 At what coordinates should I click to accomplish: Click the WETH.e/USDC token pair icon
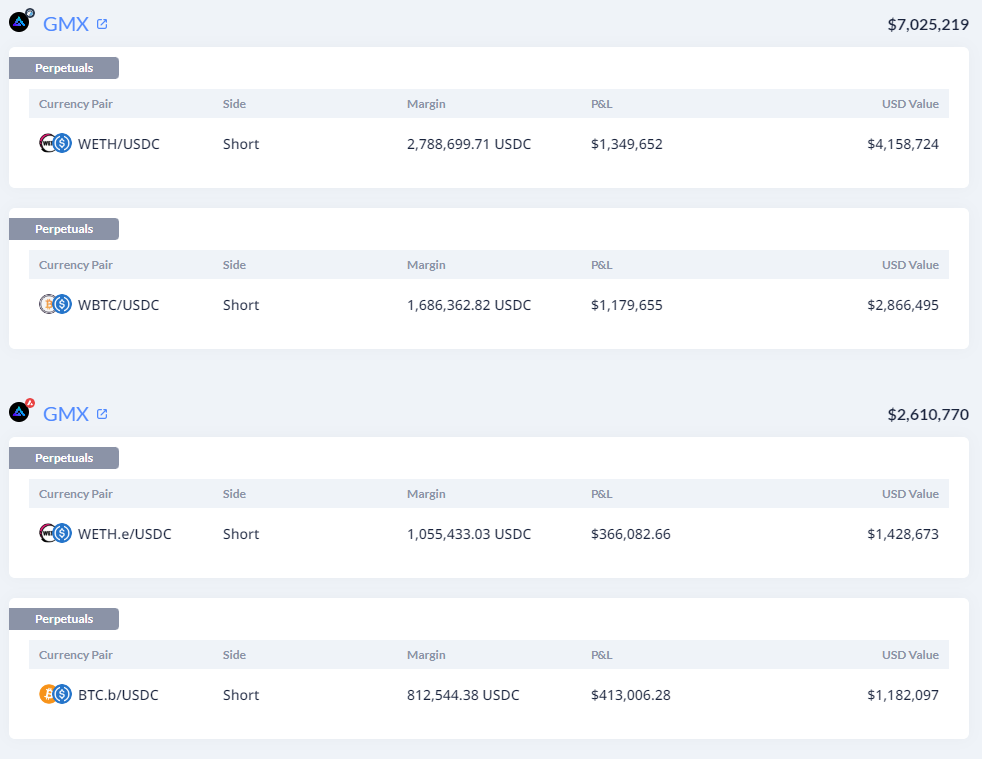(55, 534)
